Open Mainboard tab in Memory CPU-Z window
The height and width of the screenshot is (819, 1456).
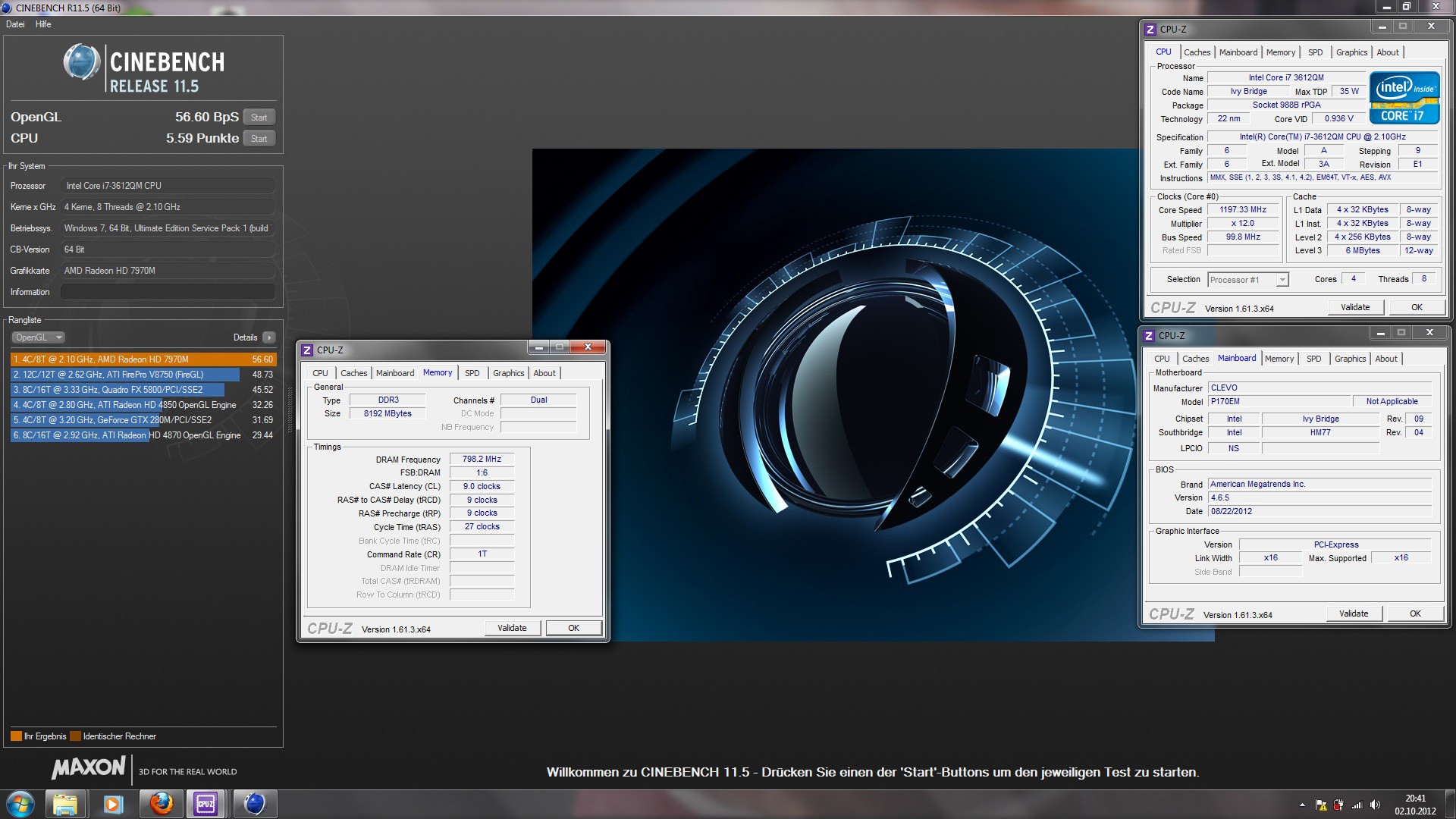(395, 373)
